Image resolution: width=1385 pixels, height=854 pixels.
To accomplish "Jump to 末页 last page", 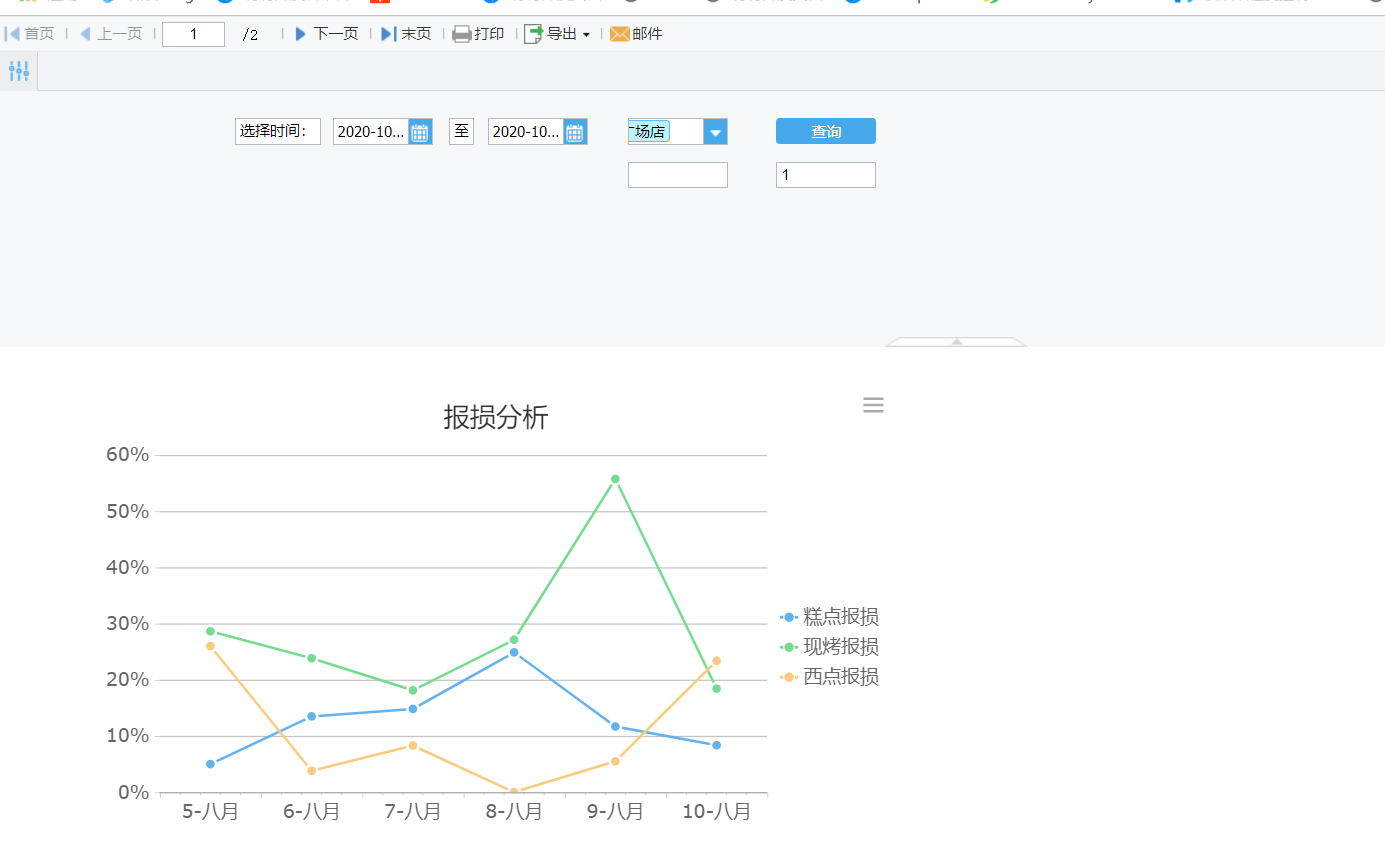I will 406,34.
